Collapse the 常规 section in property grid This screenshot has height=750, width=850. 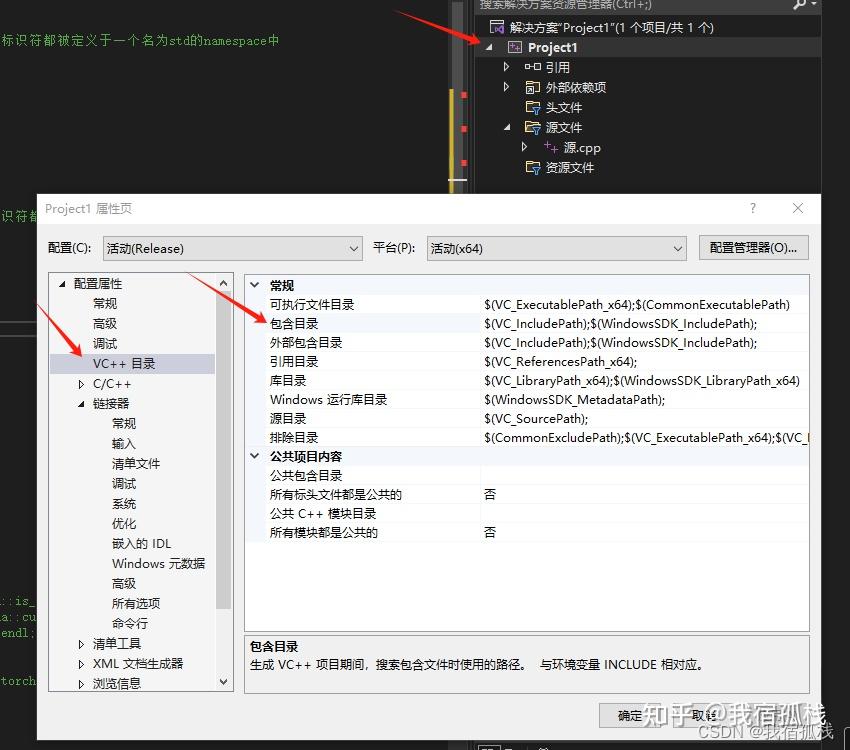pyautogui.click(x=254, y=284)
